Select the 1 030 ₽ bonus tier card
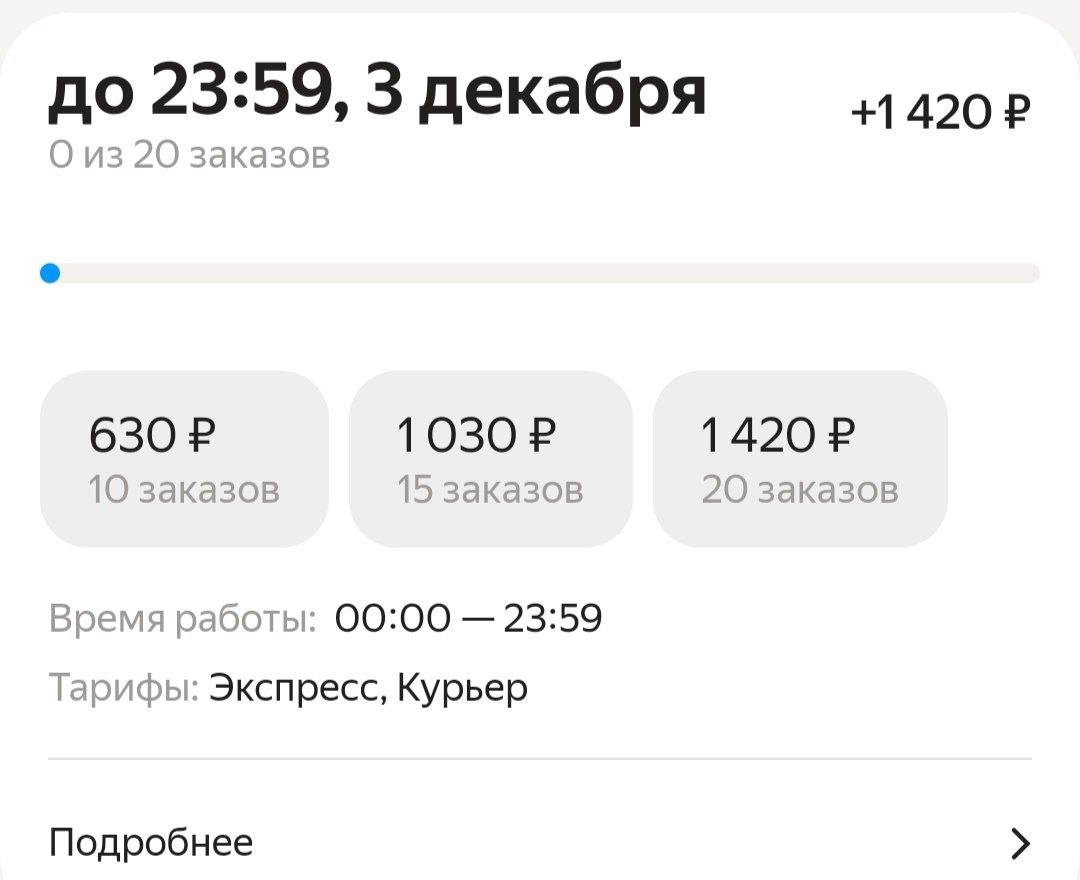The height and width of the screenshot is (880, 1080). [490, 459]
